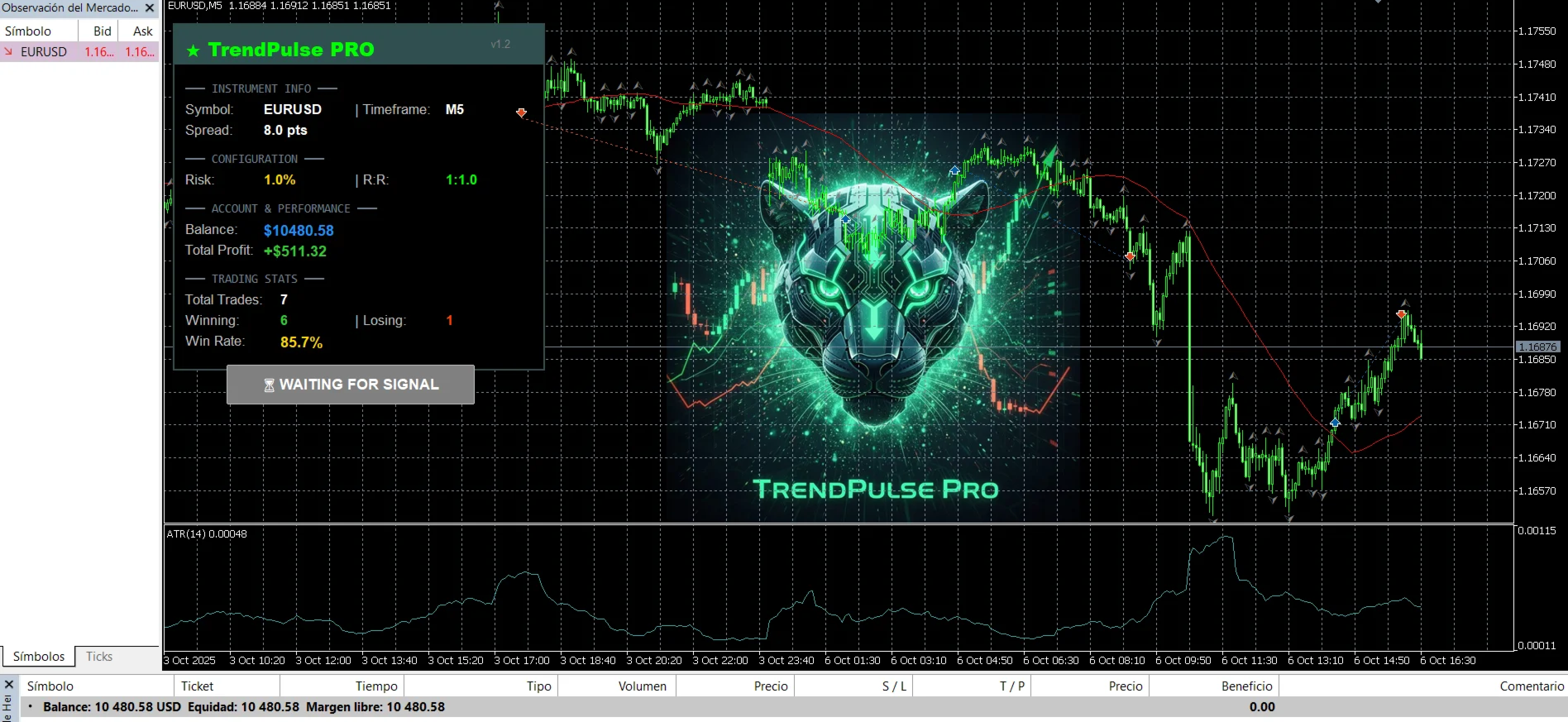The width and height of the screenshot is (1568, 722).
Task: Click the current price tag 1.16876
Action: tap(1537, 347)
